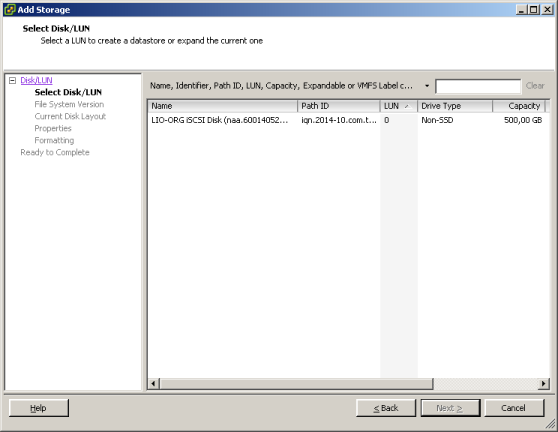Click the left scroll arrow of horizontal scrollbar
This screenshot has width=558, height=432.
153,384
